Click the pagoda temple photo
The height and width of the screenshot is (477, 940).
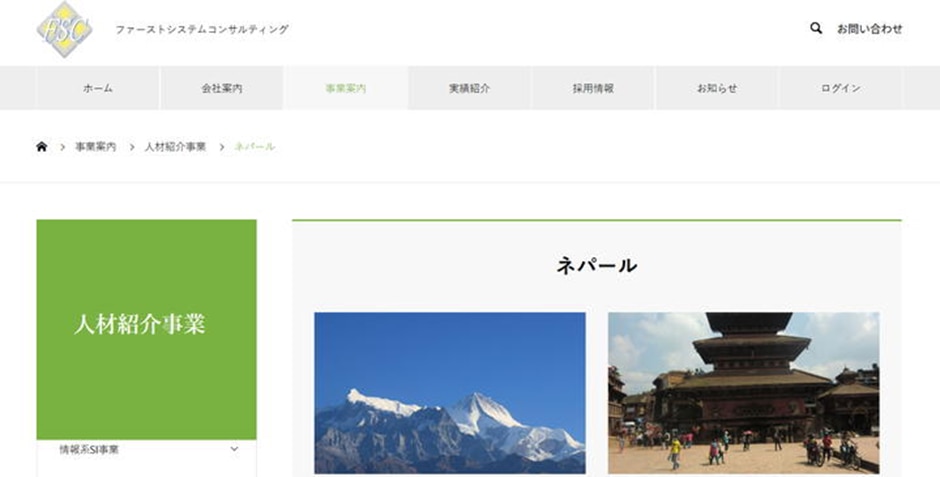743,392
